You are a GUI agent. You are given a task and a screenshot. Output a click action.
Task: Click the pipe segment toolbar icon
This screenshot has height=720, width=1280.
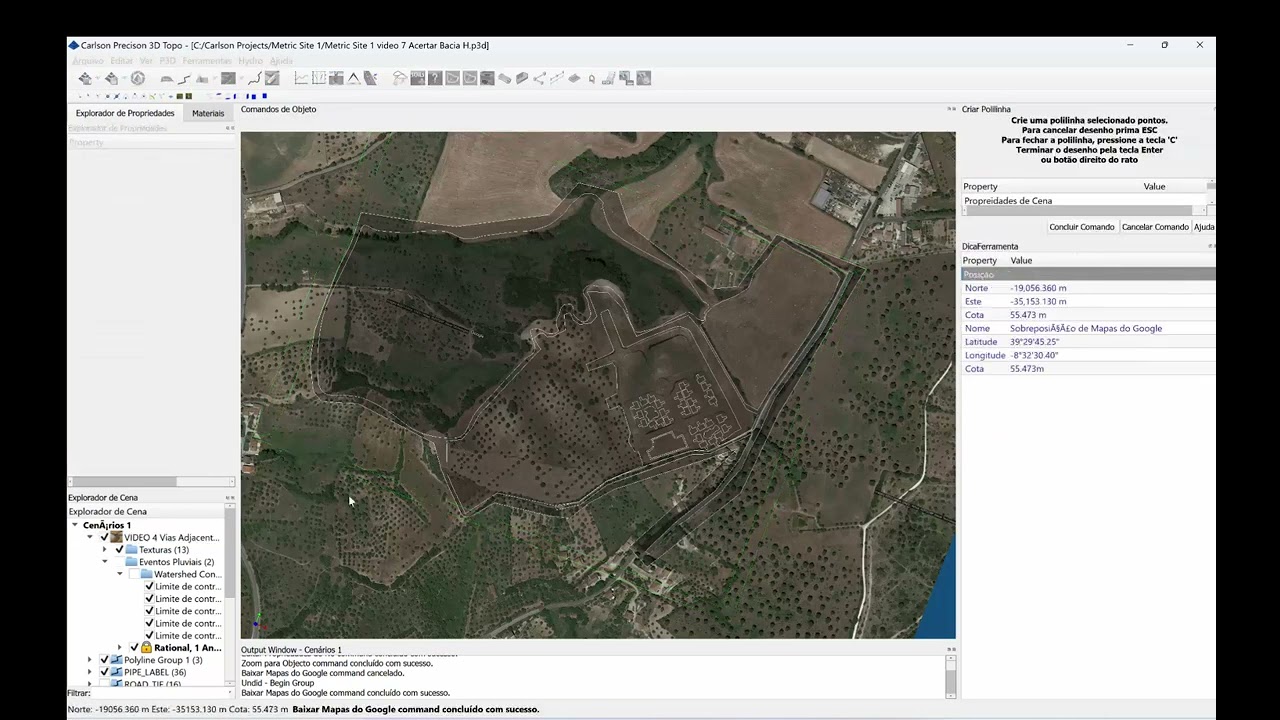click(x=505, y=78)
